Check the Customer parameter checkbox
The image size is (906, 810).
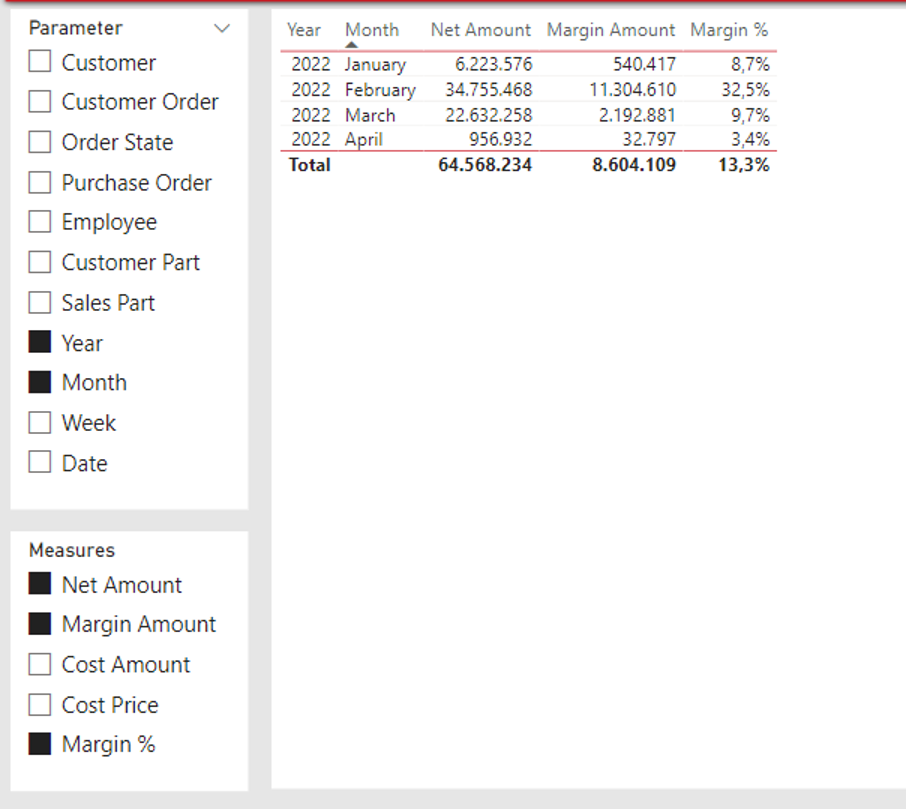pyautogui.click(x=40, y=61)
